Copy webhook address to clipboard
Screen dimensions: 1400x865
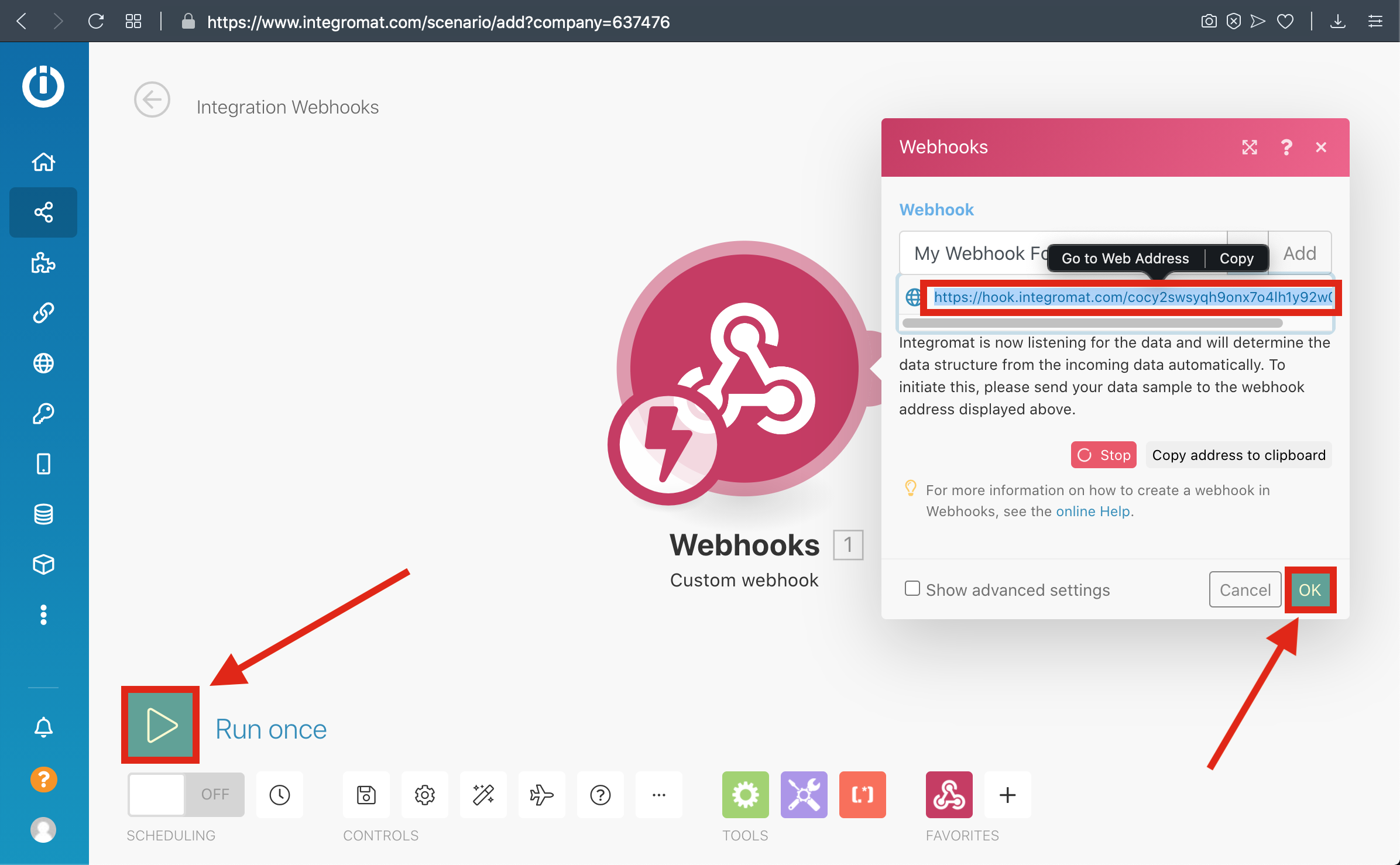[x=1239, y=454]
